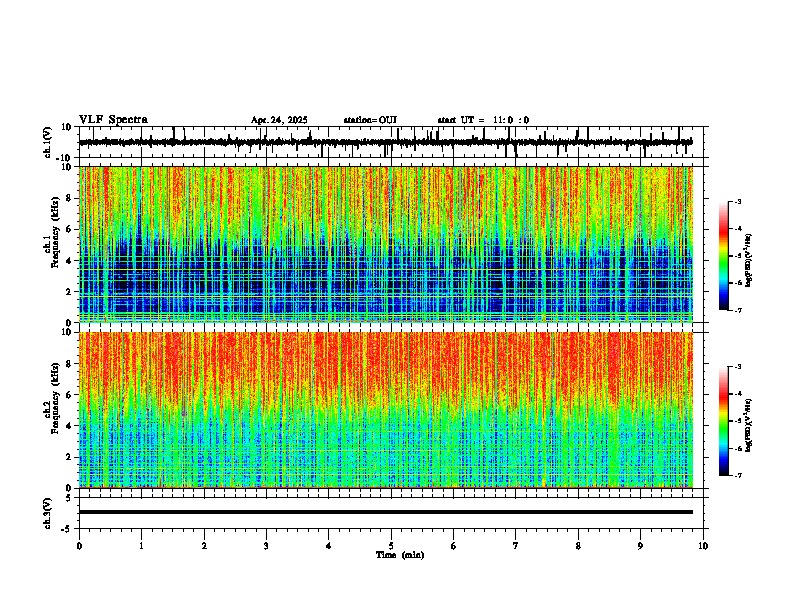Click the time axis tick label '8'
The image size is (792, 612).
[x=578, y=546]
